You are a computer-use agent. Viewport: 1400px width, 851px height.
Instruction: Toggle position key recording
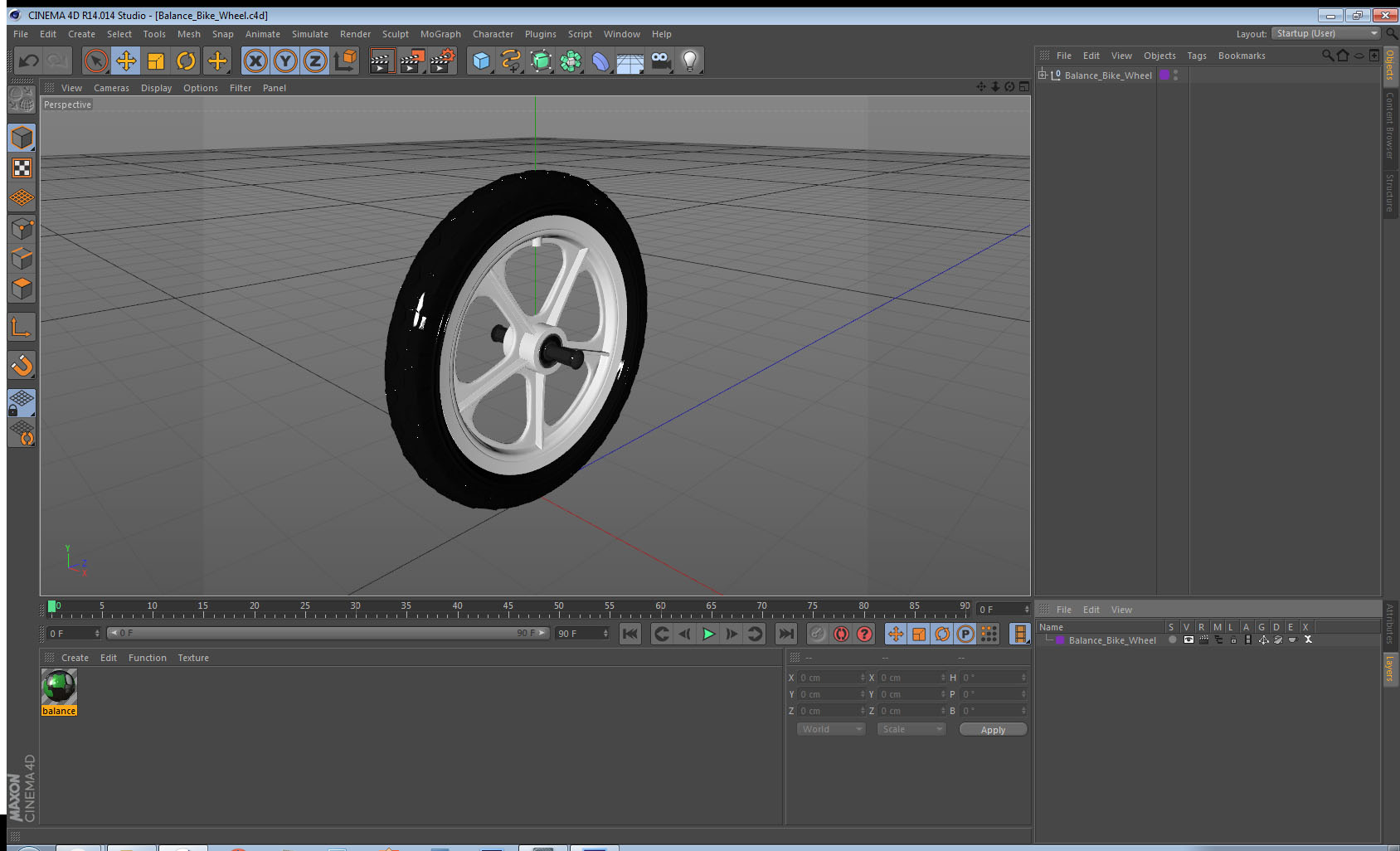tap(896, 634)
